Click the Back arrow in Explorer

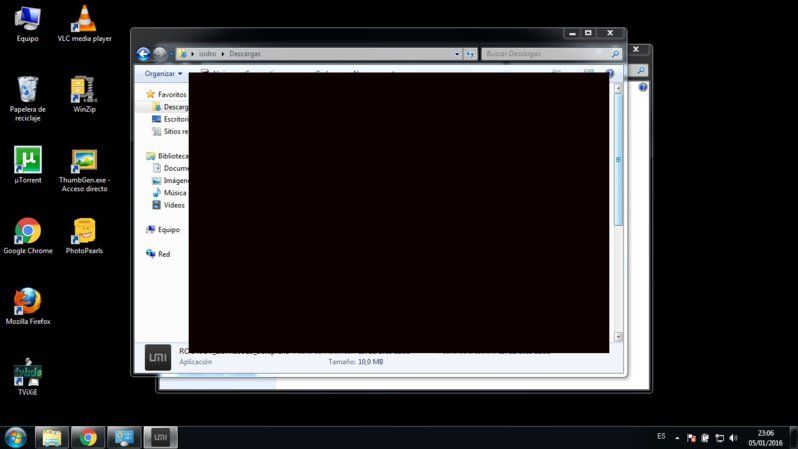coord(144,54)
